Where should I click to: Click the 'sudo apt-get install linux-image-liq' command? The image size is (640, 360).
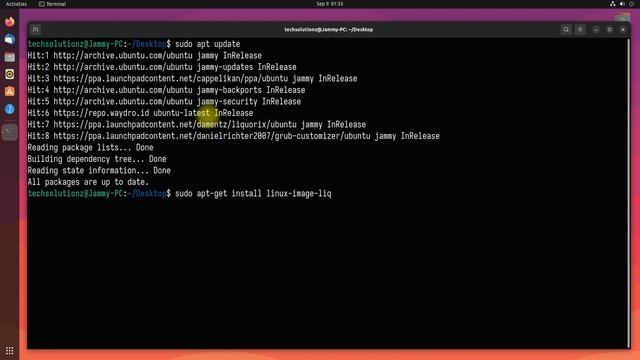point(253,193)
